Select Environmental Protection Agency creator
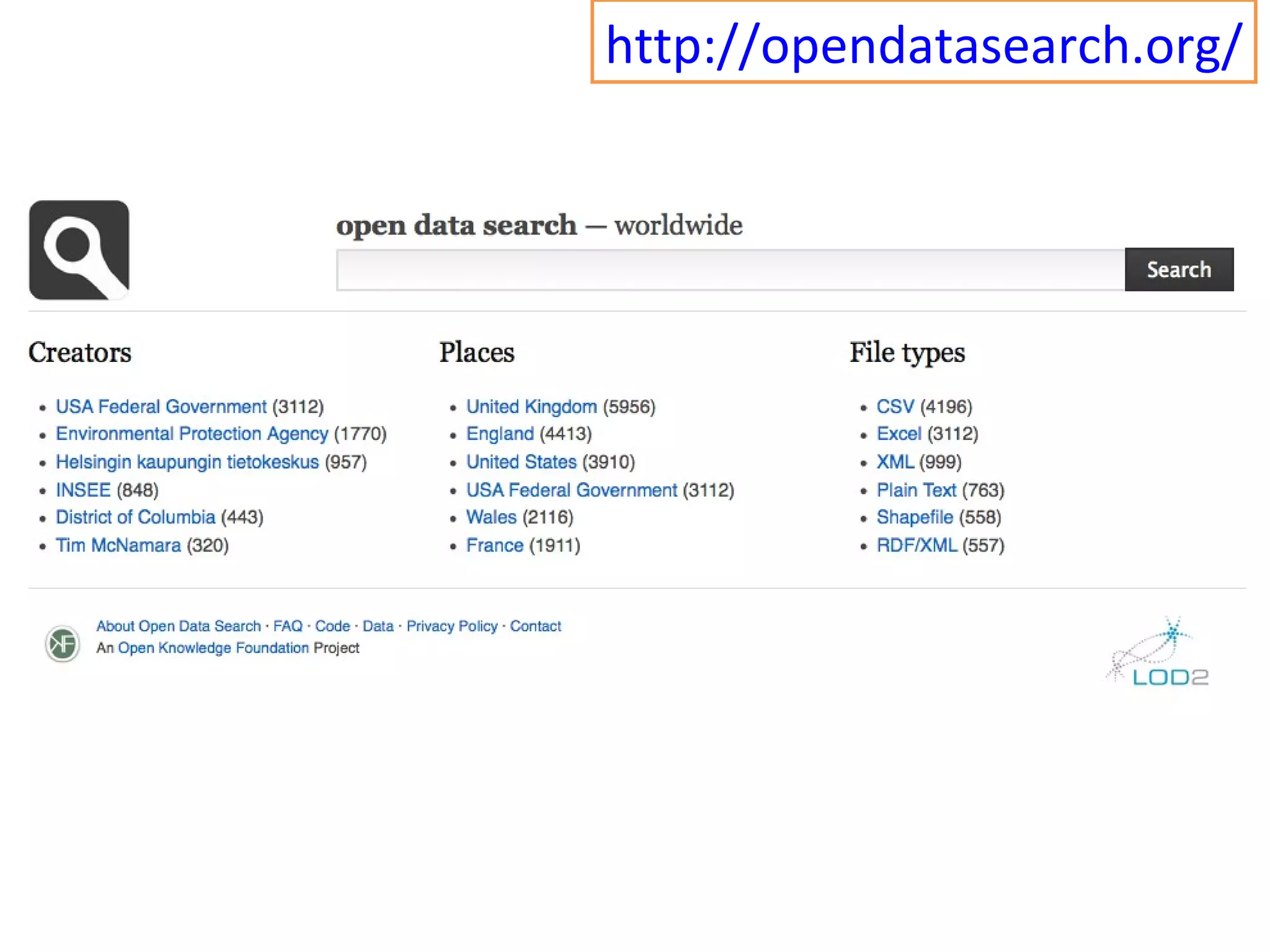The height and width of the screenshot is (952, 1270). (x=192, y=434)
